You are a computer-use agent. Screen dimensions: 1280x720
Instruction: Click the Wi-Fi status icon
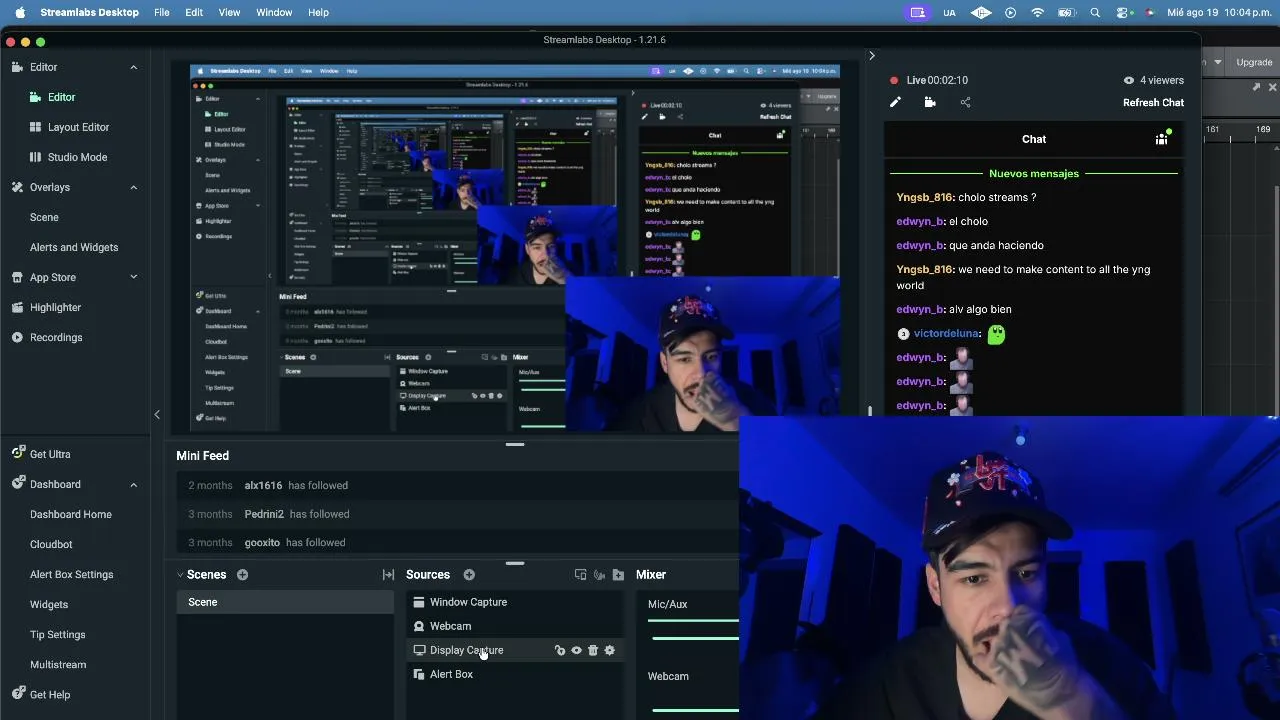pyautogui.click(x=1038, y=12)
